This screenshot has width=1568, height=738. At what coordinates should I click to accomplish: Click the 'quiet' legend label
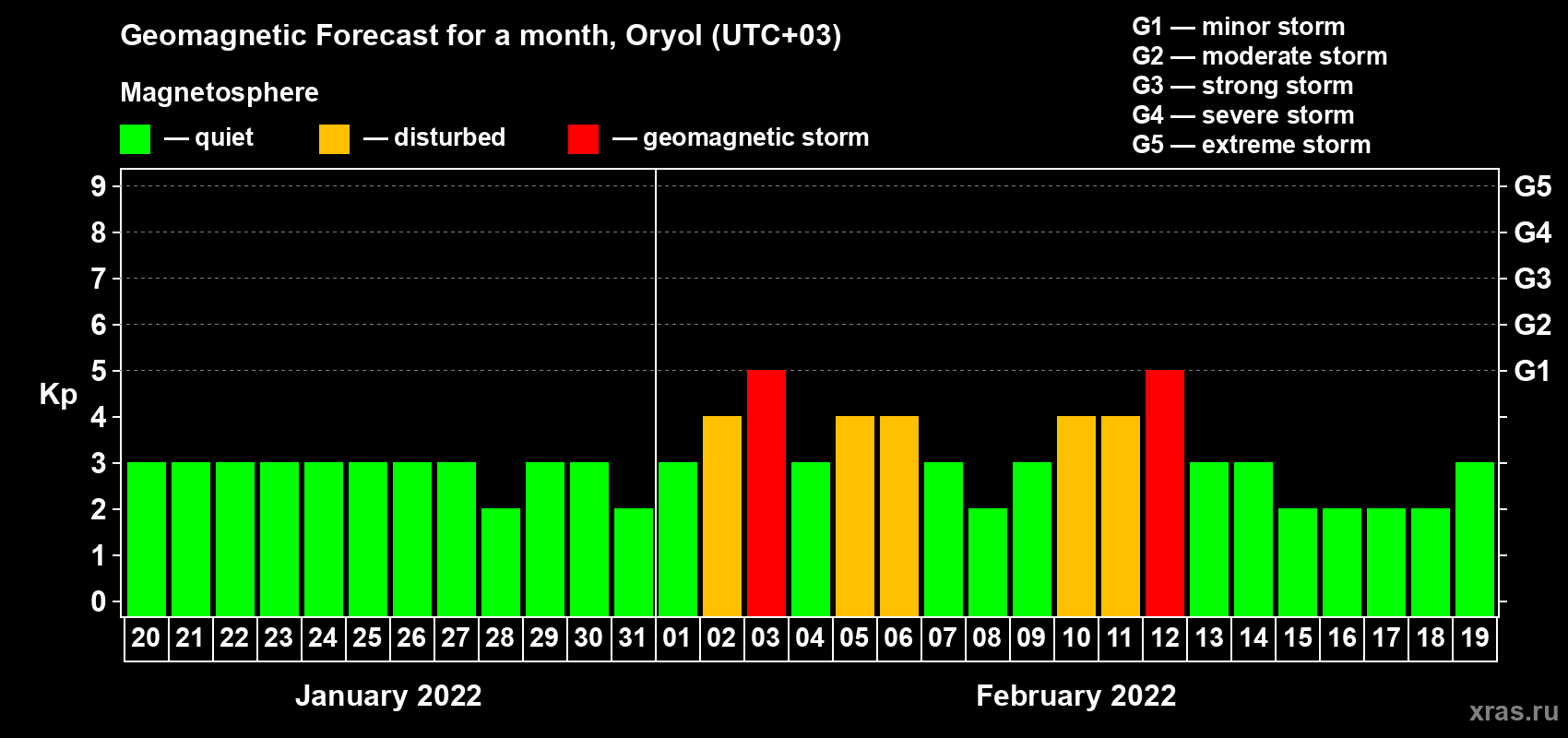tap(224, 138)
